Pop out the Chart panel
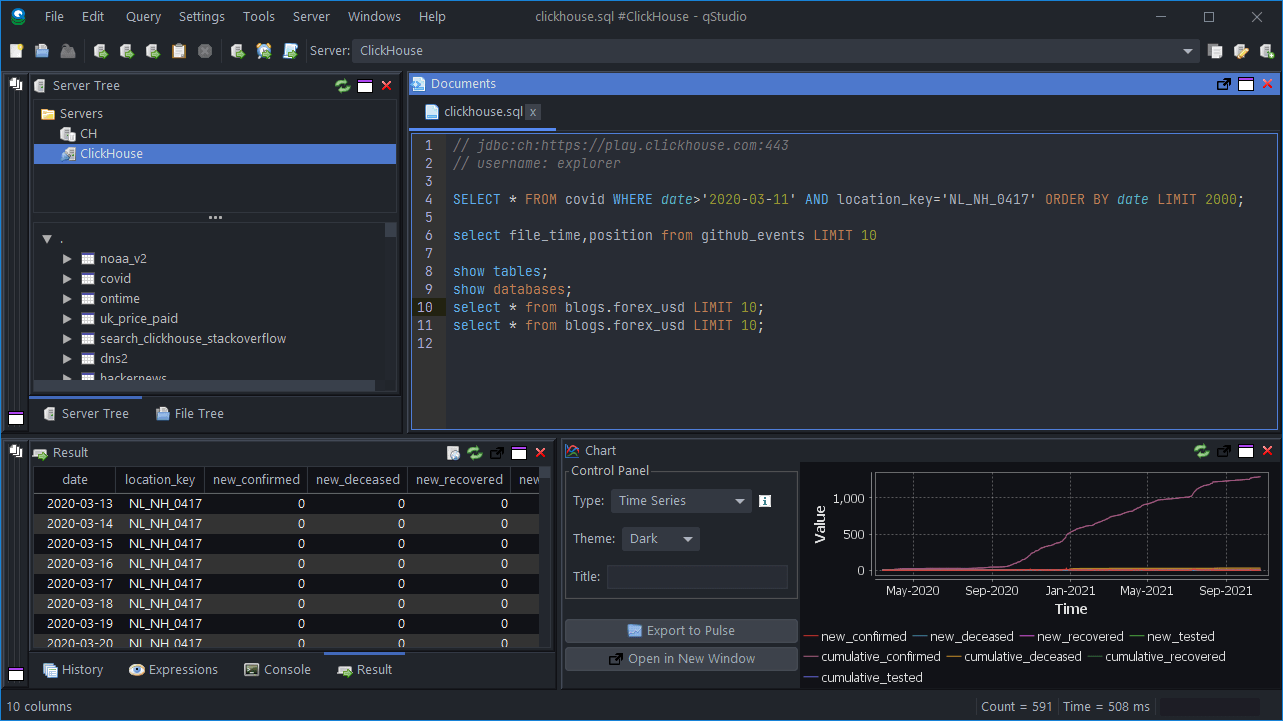This screenshot has height=721, width=1283. [1223, 450]
